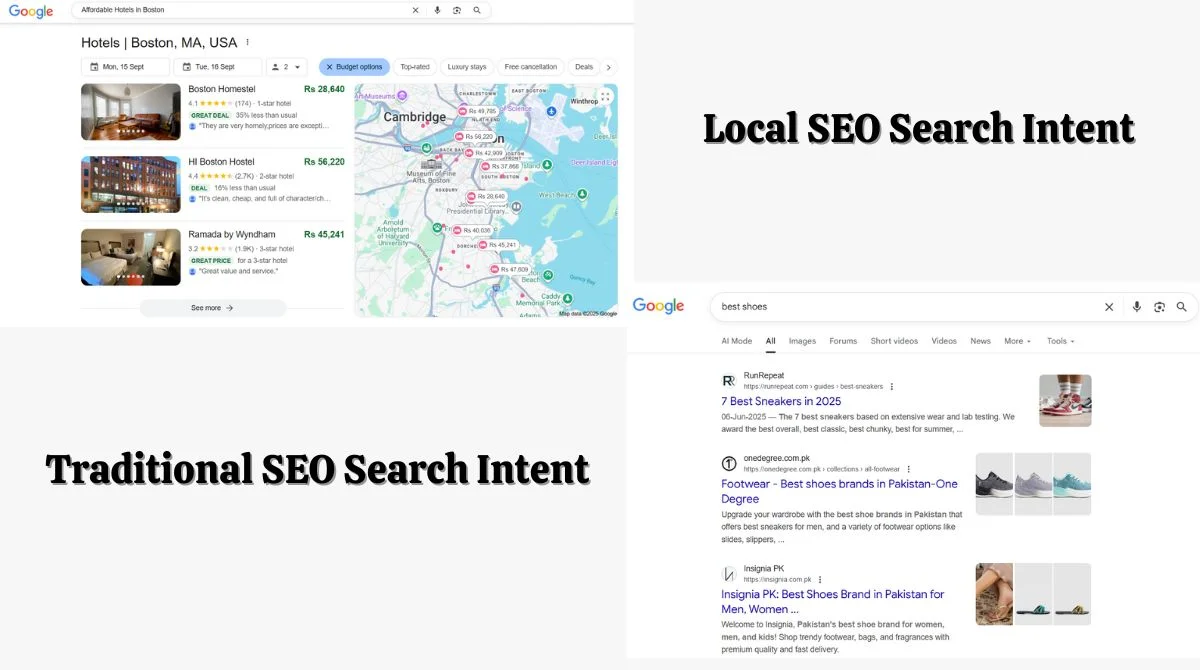The width and height of the screenshot is (1200, 670).
Task: Enable the Luxury stays filter chip
Action: pyautogui.click(x=467, y=67)
